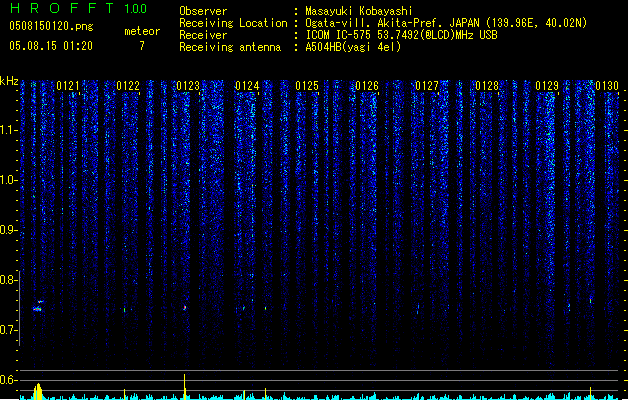Click the 0.7 kHz axis tick label
Screen dimensions: 629x400
coord(8,330)
